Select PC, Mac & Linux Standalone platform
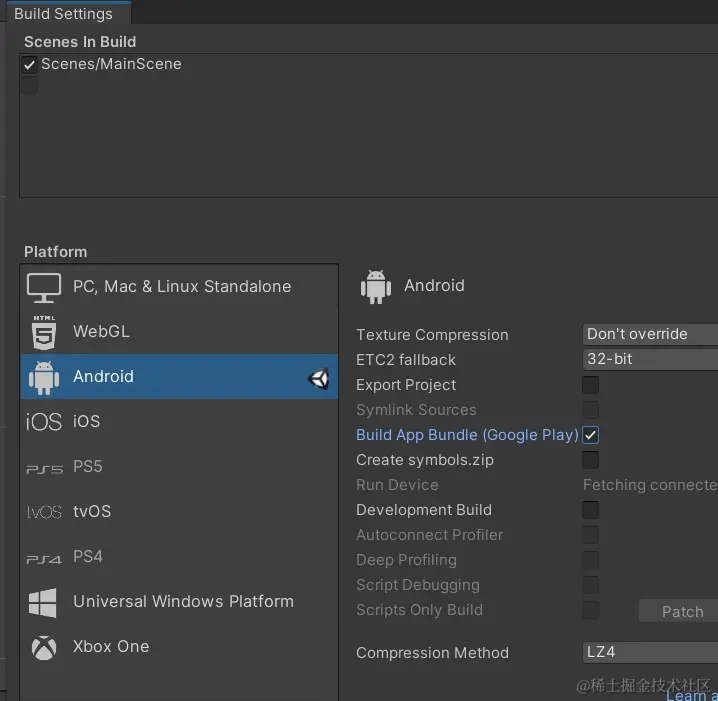This screenshot has width=718, height=701. tap(179, 288)
